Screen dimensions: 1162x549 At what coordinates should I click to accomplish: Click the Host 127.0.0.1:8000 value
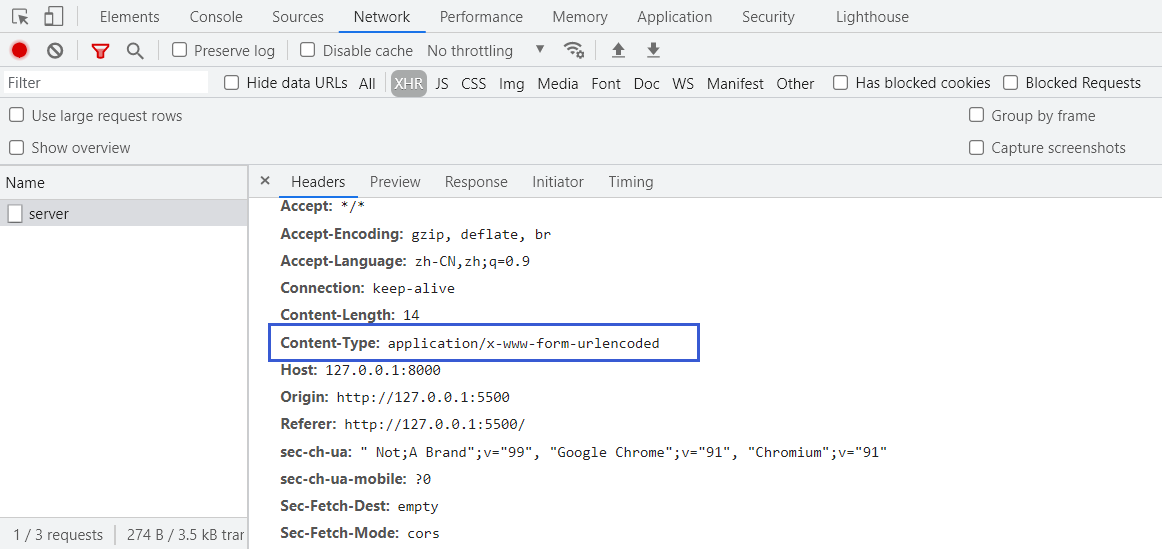pos(382,370)
